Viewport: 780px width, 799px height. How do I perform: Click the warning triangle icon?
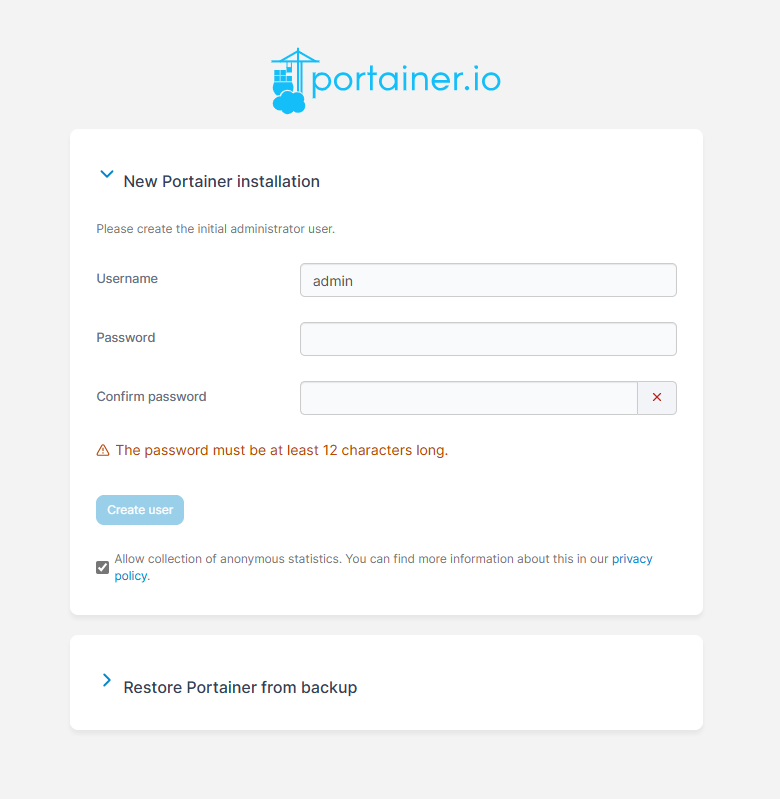click(103, 450)
